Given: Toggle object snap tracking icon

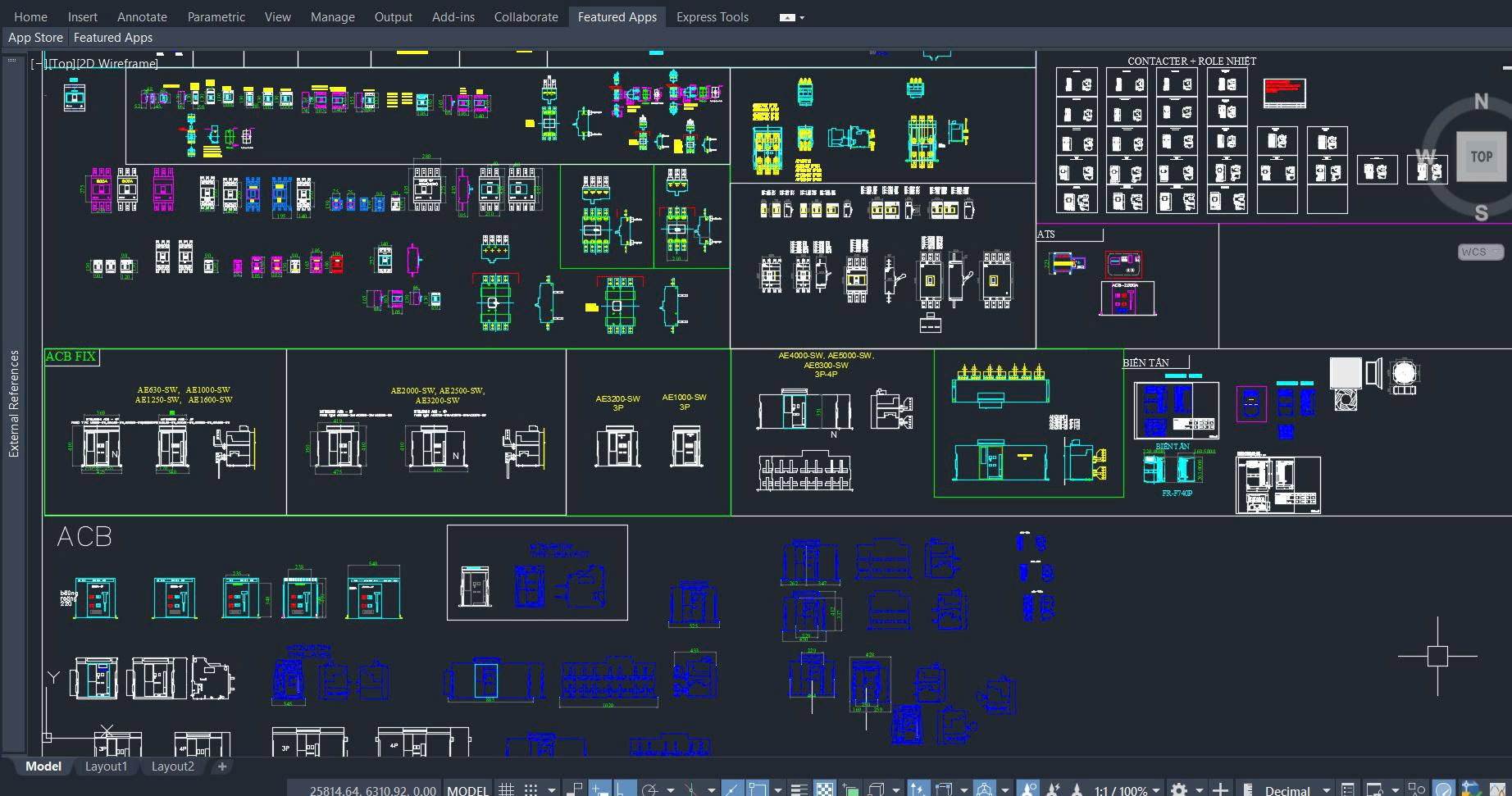Looking at the screenshot, I should (x=732, y=789).
